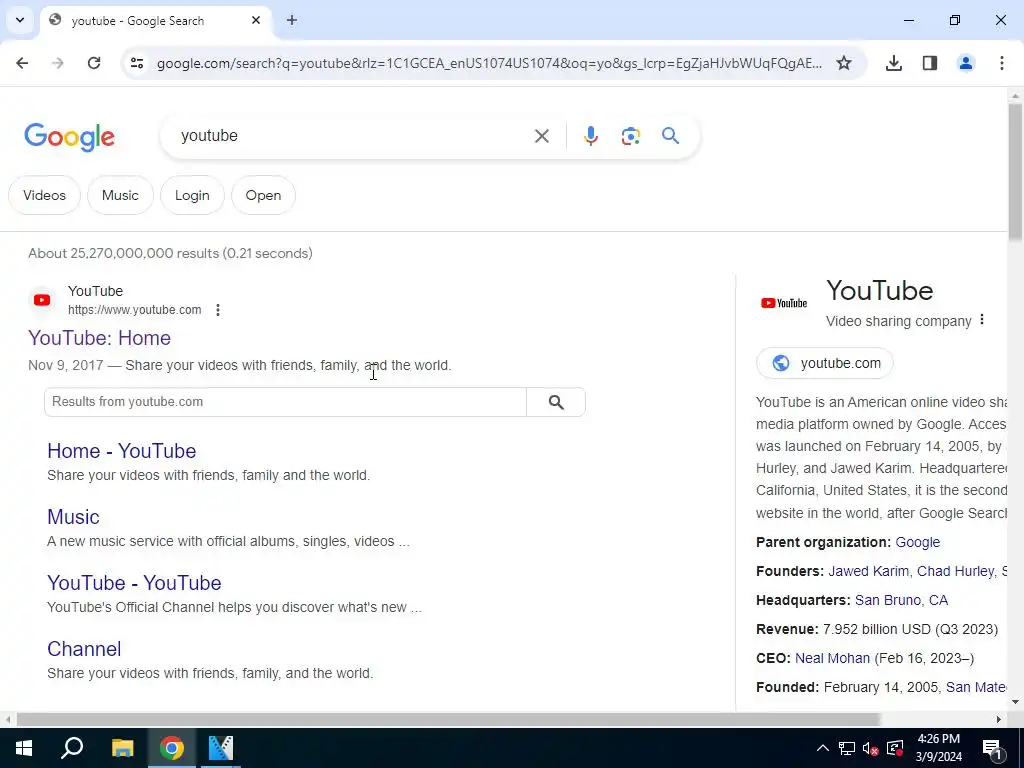The height and width of the screenshot is (768, 1024).
Task: Open the more options dots beside youtube.com result
Action: pos(218,310)
